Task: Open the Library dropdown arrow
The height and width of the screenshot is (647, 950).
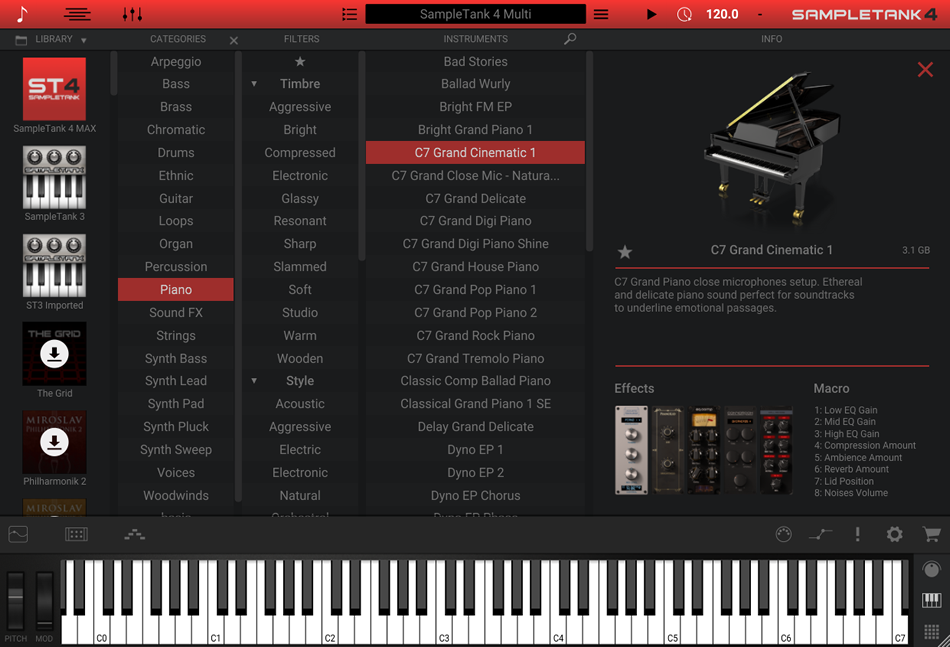Action: tap(84, 40)
